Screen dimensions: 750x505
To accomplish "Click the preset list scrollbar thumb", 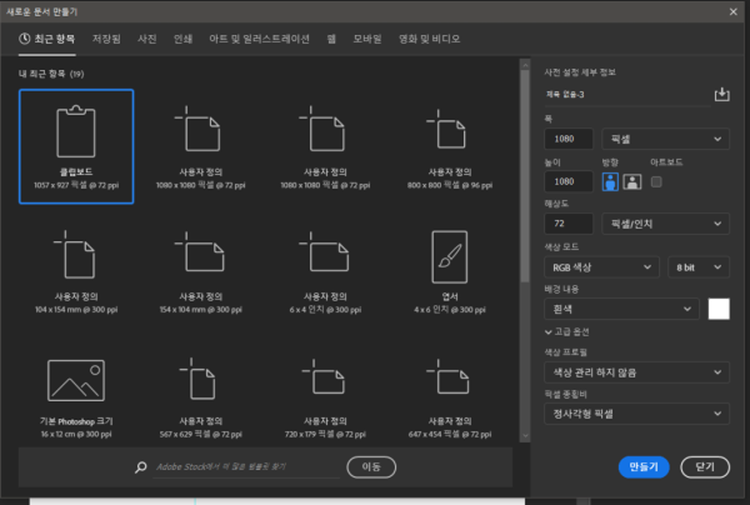I will (x=525, y=176).
